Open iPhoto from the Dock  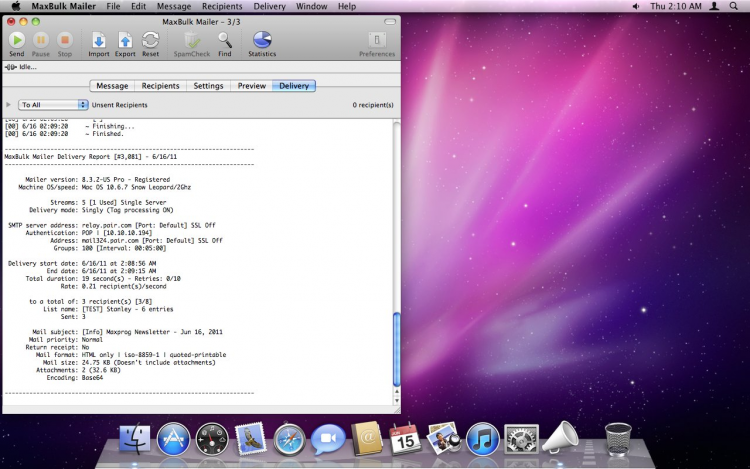pyautogui.click(x=443, y=438)
